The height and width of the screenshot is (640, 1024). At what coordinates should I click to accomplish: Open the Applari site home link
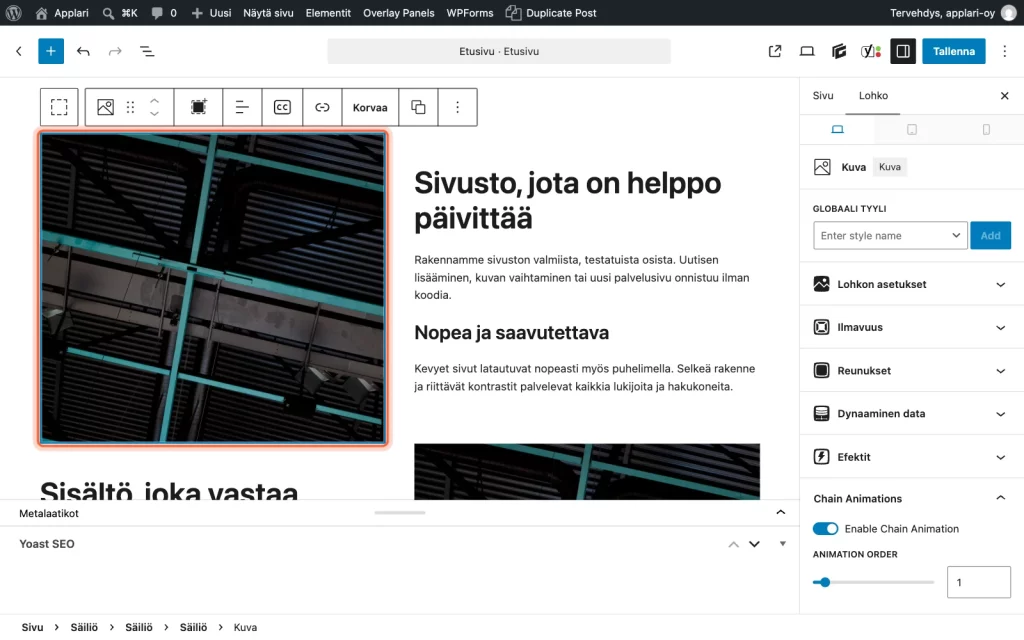pos(62,12)
